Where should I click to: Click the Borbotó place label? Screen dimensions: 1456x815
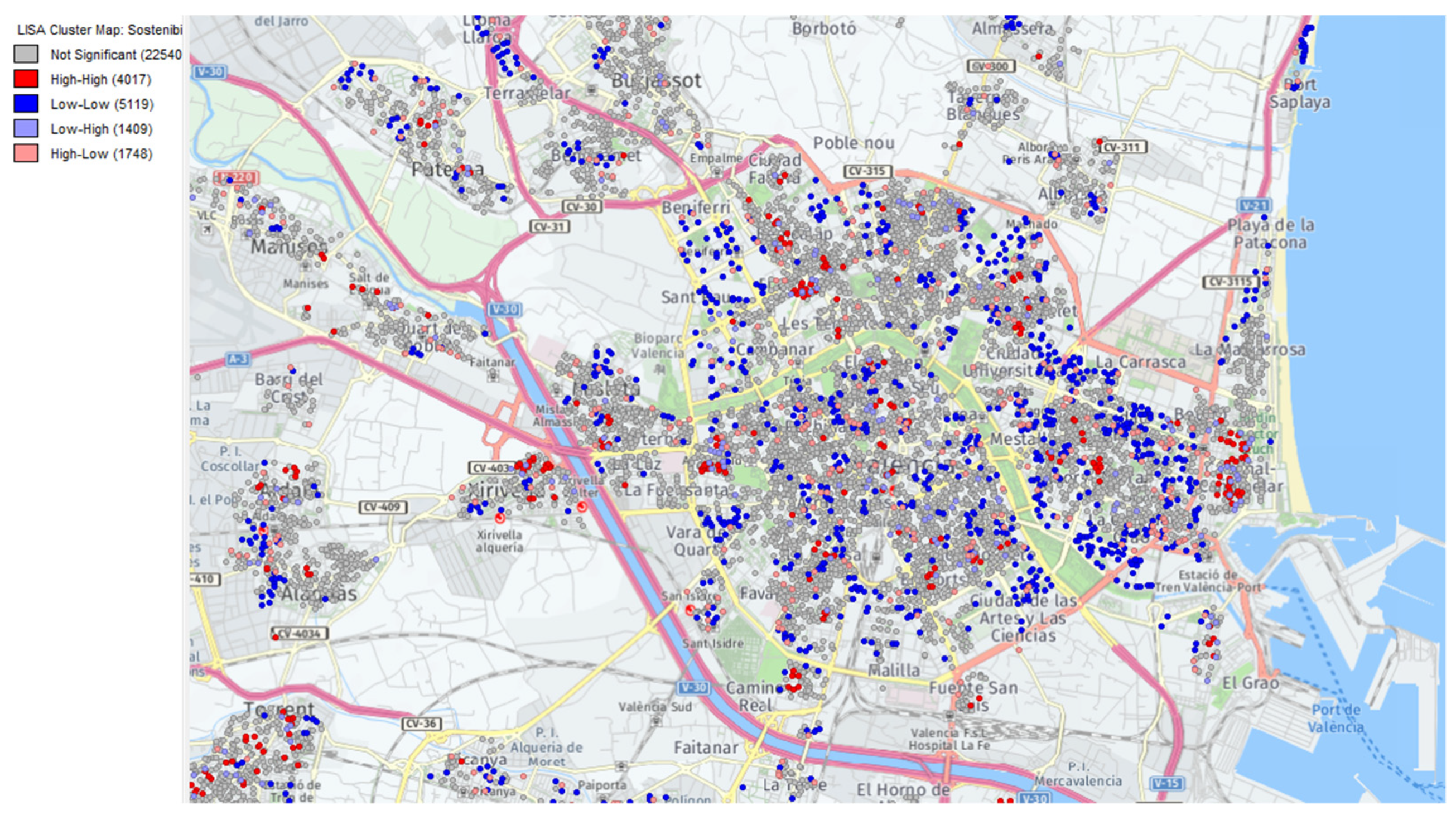[x=823, y=28]
